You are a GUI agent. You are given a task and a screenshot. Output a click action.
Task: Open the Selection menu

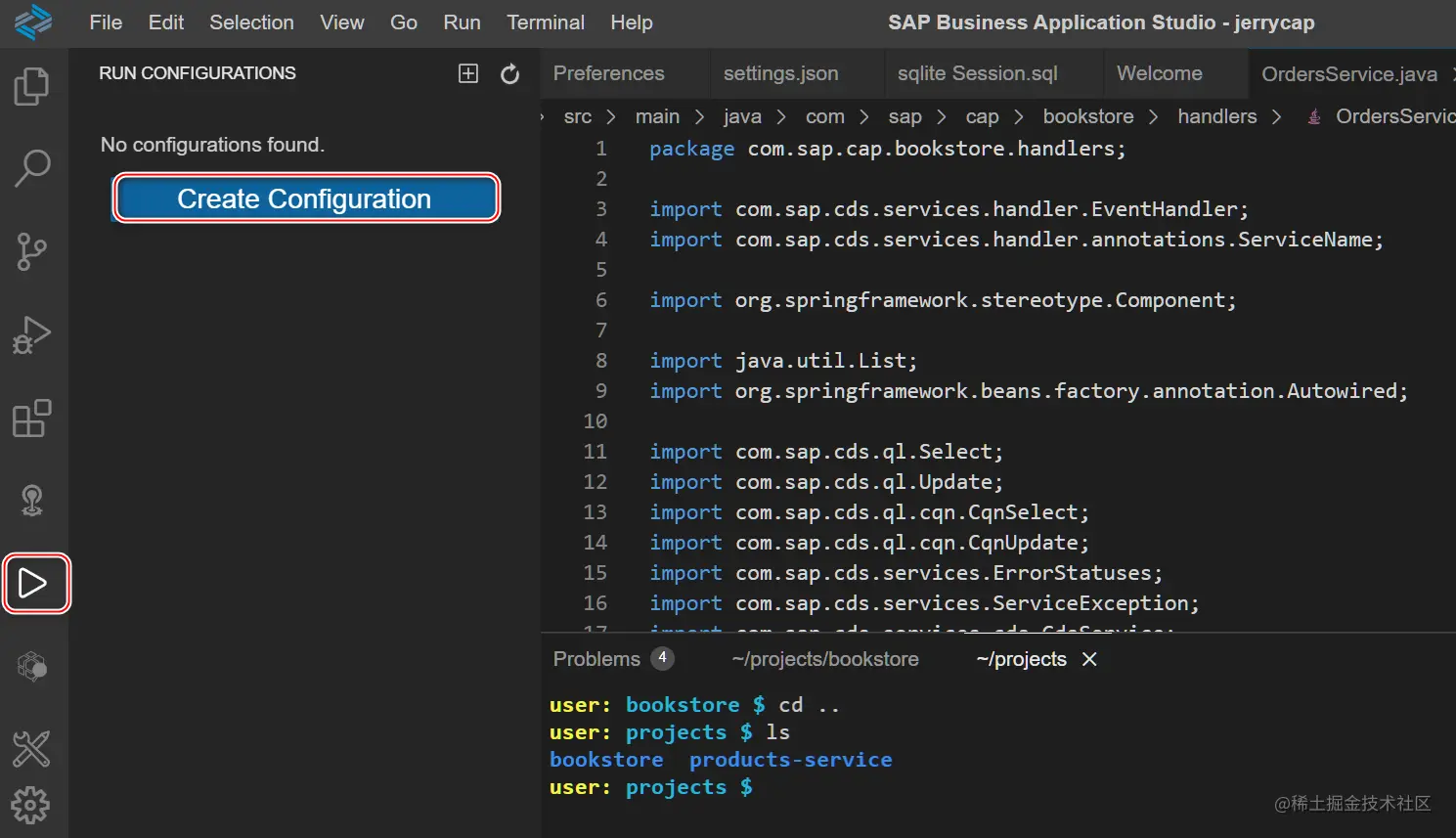(251, 22)
